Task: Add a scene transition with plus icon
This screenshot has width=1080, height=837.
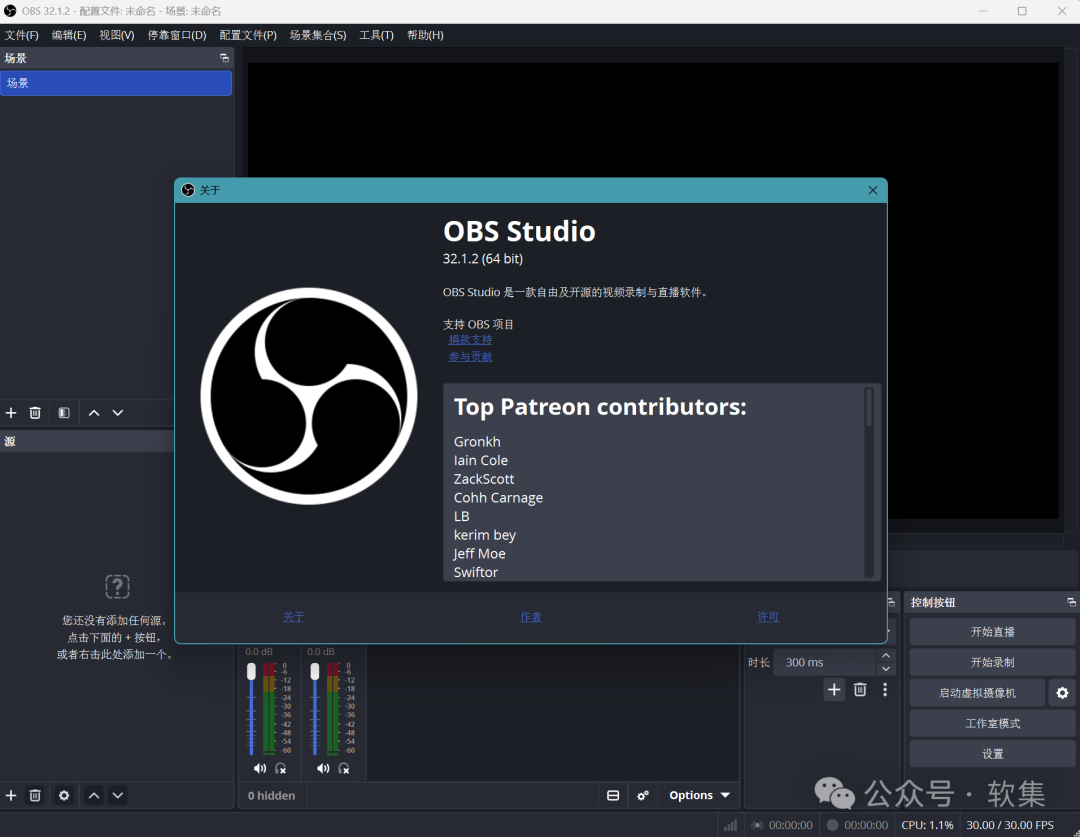Action: click(834, 690)
